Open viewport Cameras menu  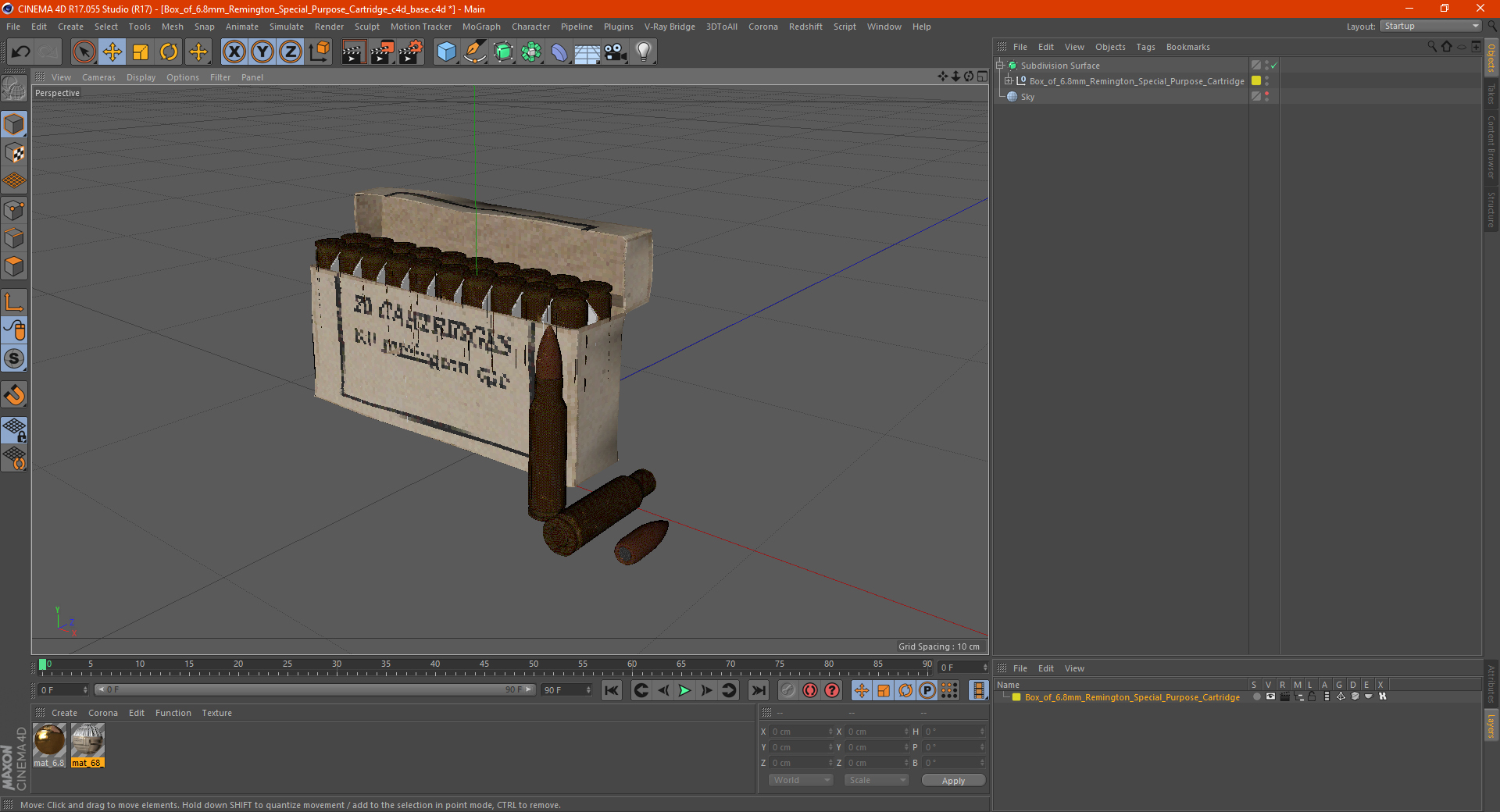[x=98, y=77]
